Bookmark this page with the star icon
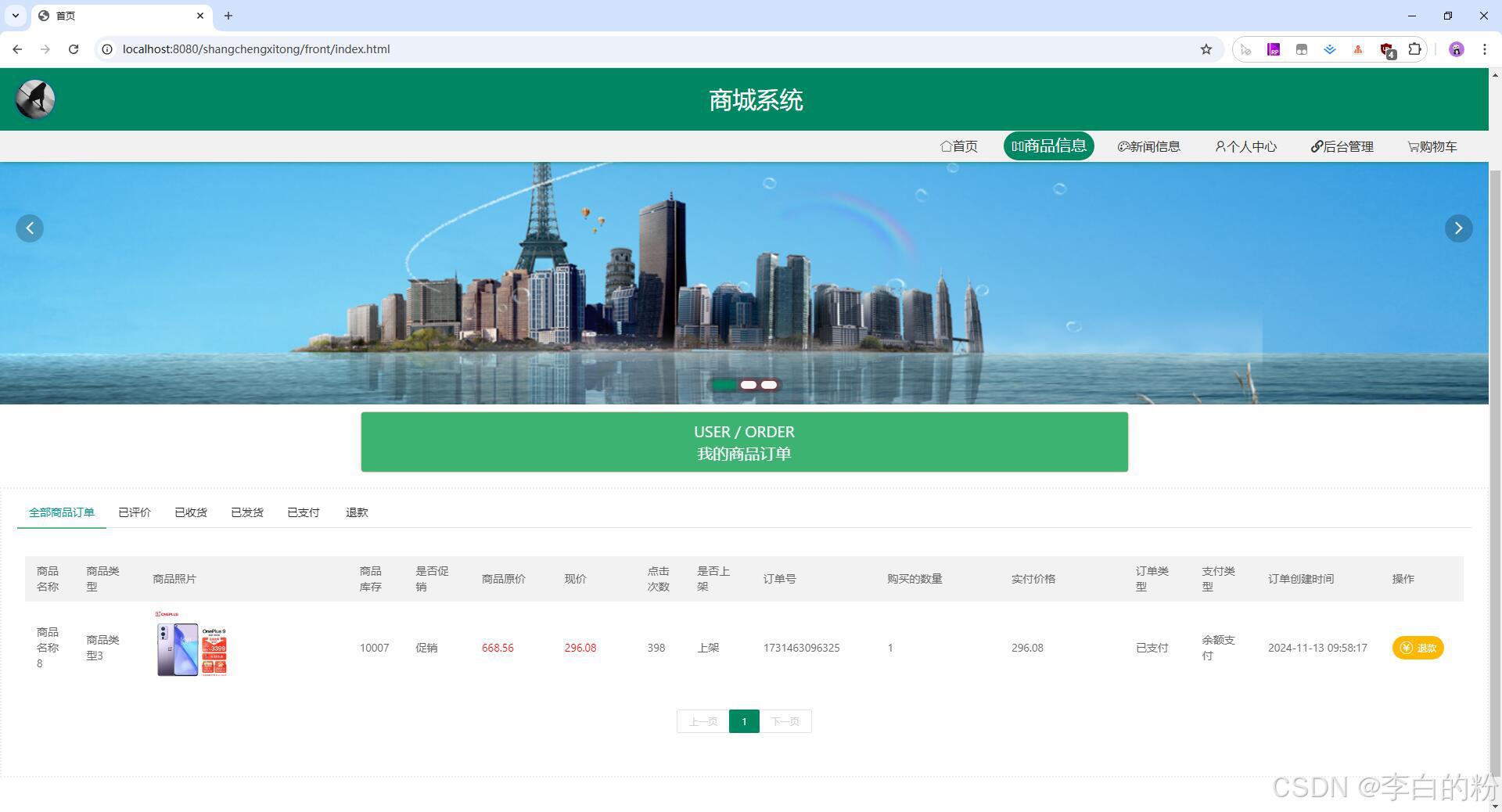Screen dimensions: 1502x812 [x=1206, y=49]
